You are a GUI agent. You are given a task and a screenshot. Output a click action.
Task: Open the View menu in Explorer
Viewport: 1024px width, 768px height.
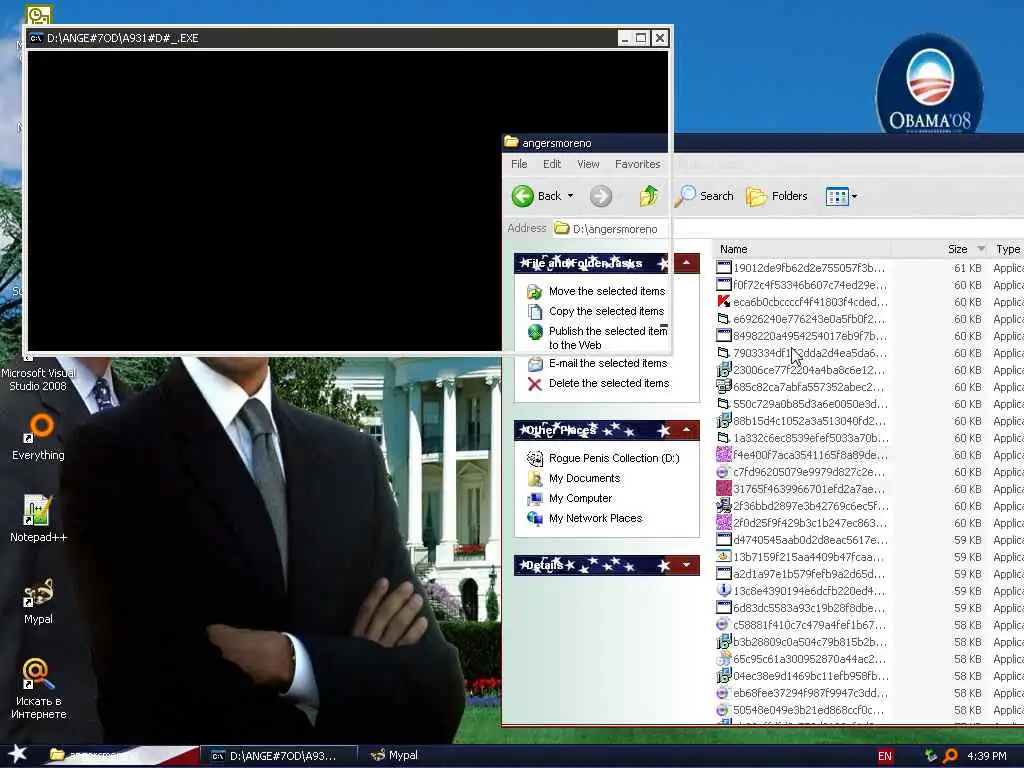click(588, 164)
